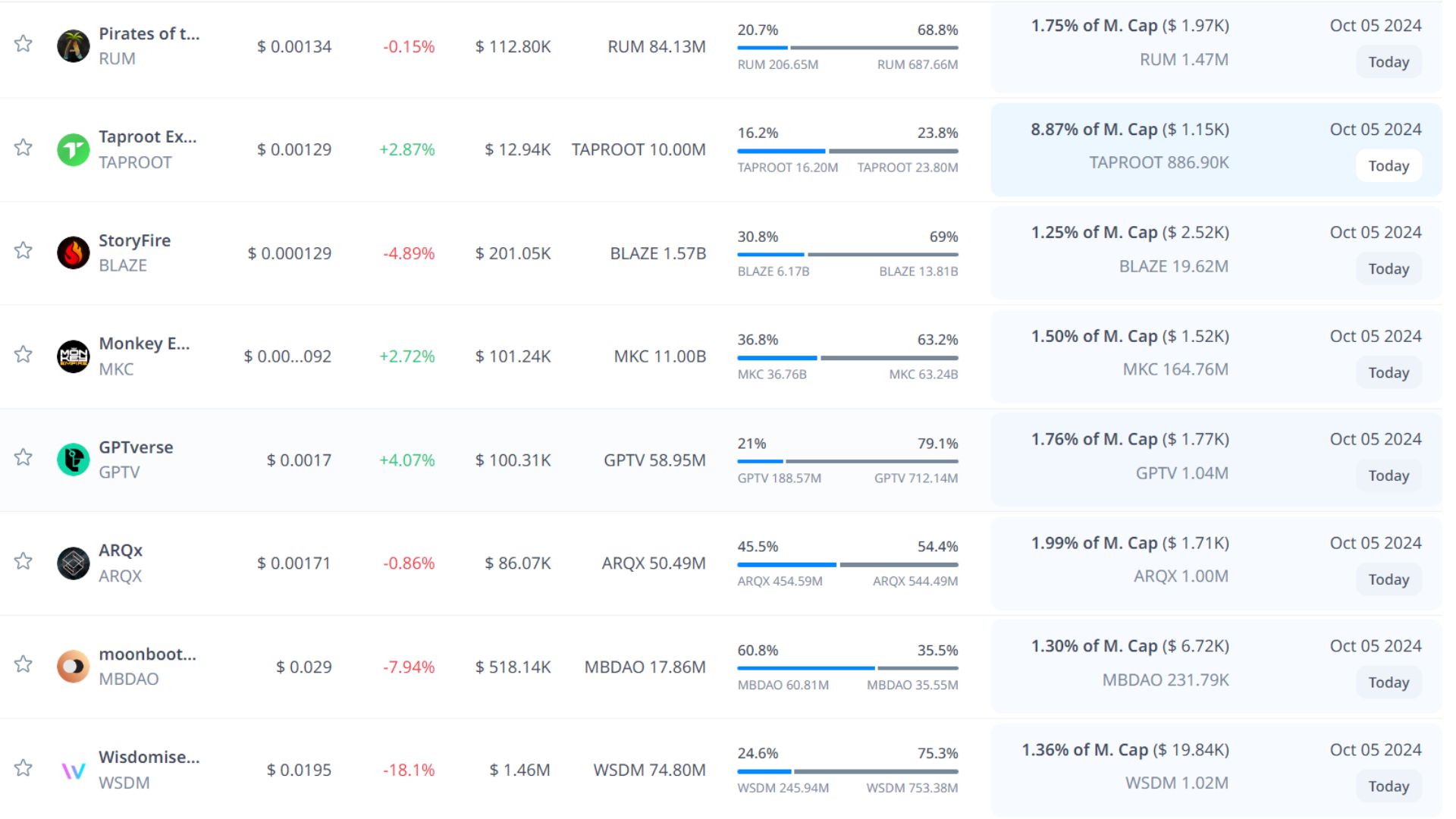Click the Monkey Empire MKC logo icon
This screenshot has width=1456, height=819.
coord(74,356)
